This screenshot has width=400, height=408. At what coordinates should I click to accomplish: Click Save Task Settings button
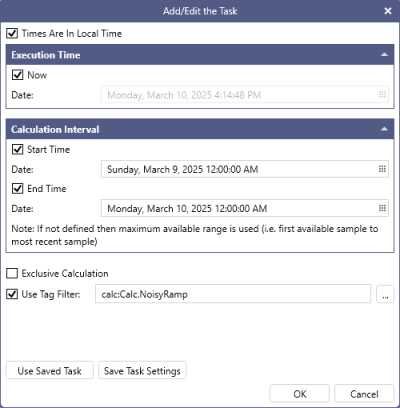pyautogui.click(x=142, y=370)
